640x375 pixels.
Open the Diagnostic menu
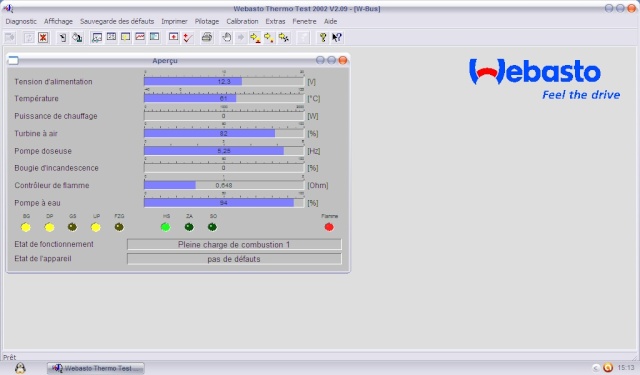click(21, 21)
